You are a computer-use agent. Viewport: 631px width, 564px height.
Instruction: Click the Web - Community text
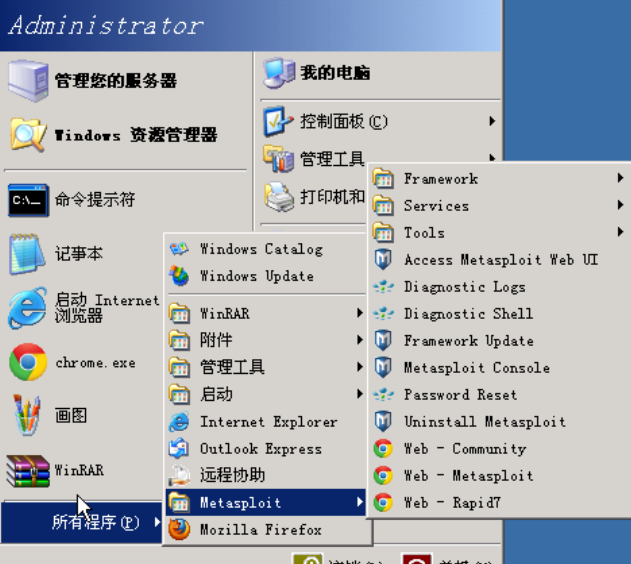pyautogui.click(x=465, y=449)
